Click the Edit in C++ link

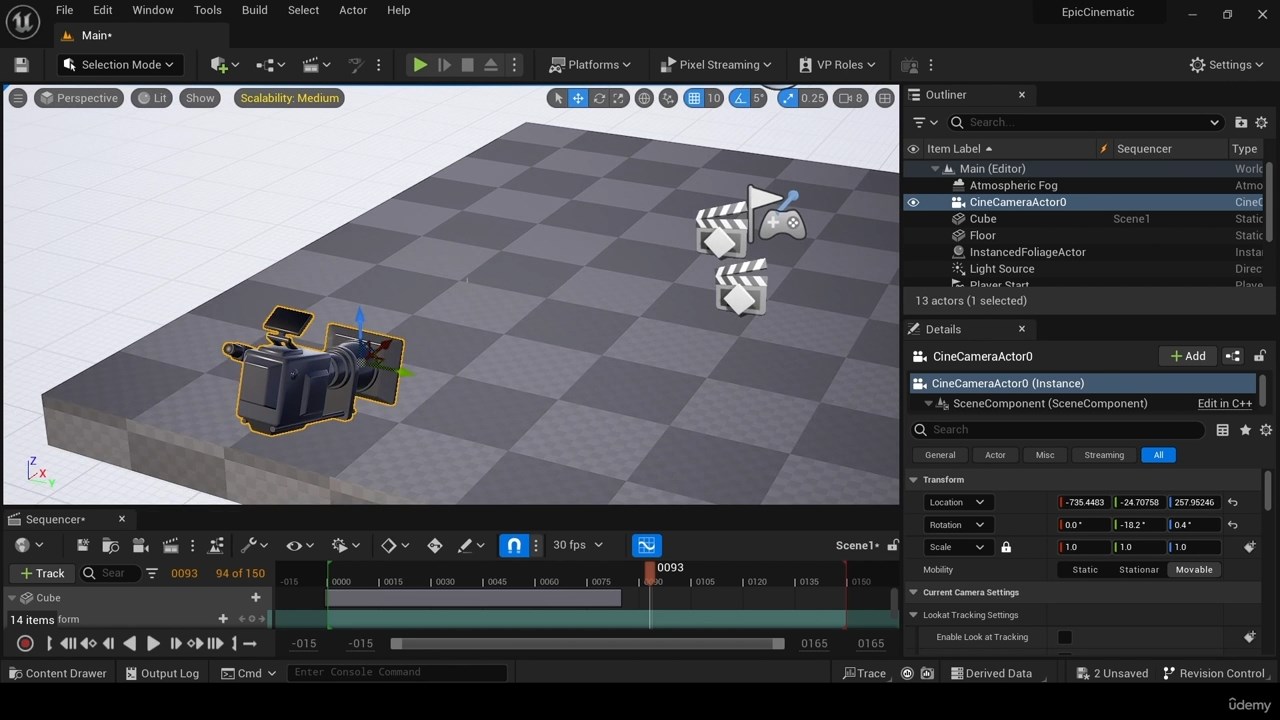[1225, 404]
